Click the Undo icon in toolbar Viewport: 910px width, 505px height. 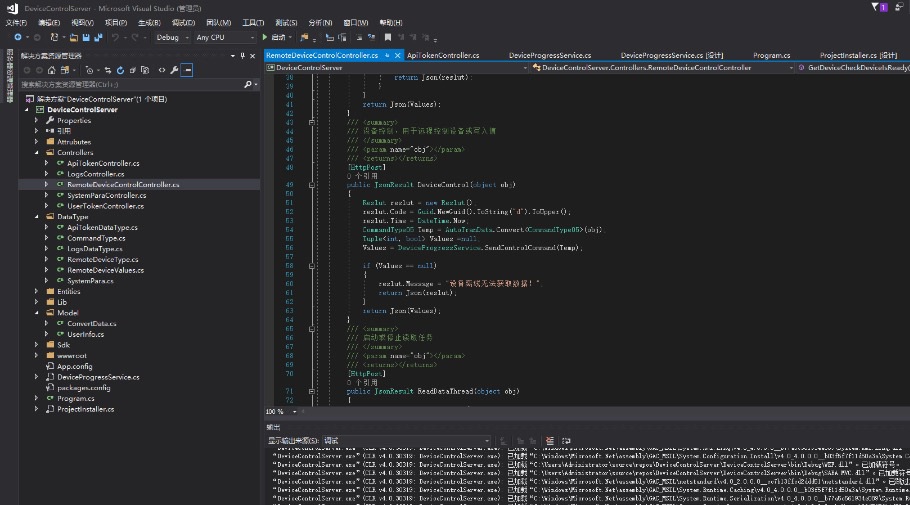click(x=116, y=38)
